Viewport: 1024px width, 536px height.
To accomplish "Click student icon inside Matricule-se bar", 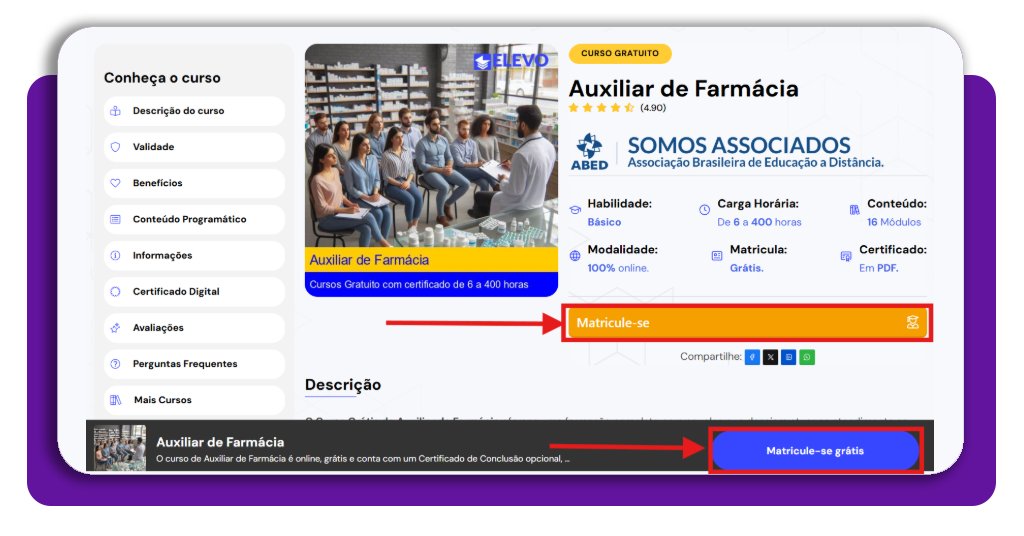I will [912, 322].
